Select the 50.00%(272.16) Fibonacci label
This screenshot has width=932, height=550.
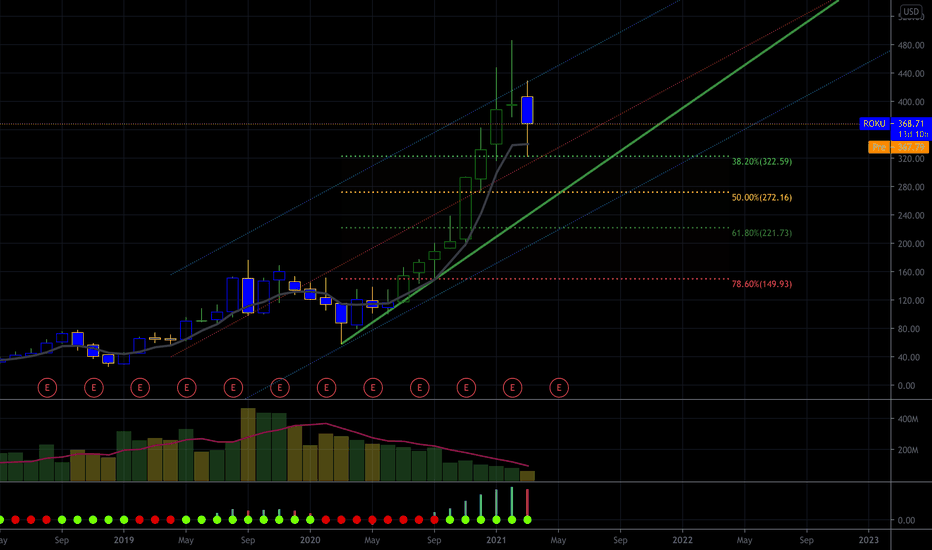[761, 197]
